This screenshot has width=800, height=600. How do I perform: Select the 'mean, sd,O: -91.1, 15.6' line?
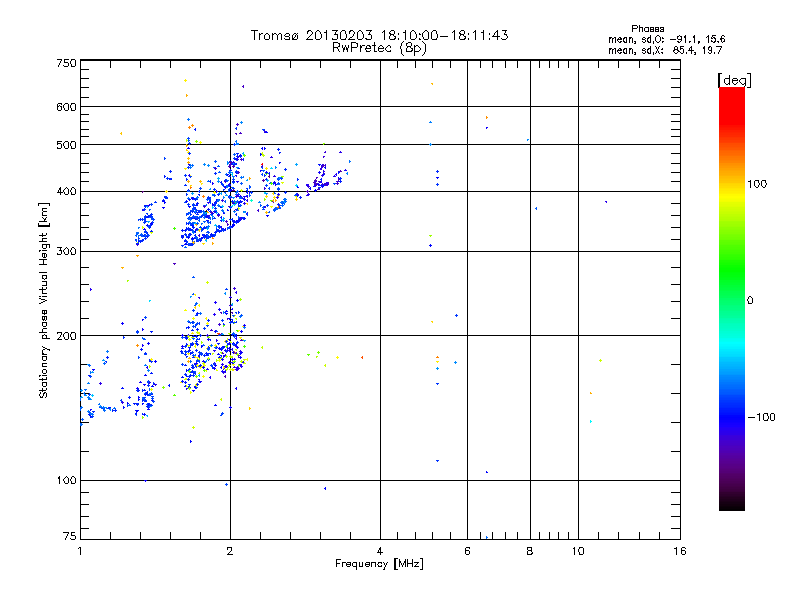coord(666,39)
